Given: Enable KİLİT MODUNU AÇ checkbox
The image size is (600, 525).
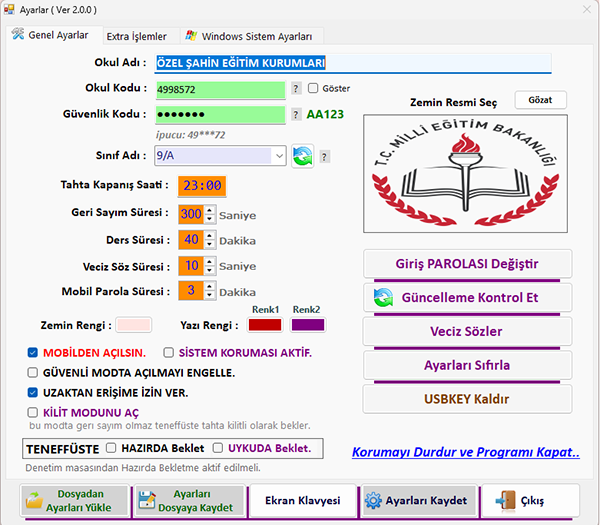Looking at the screenshot, I should click(x=33, y=412).
